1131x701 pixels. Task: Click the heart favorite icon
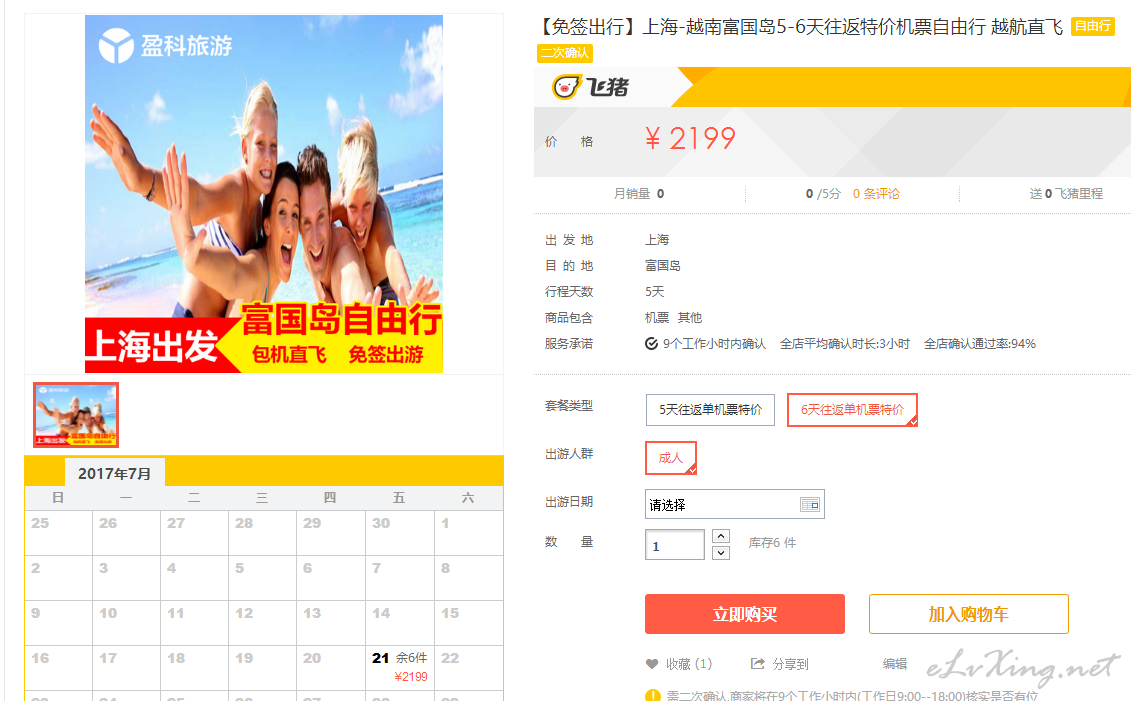tap(652, 664)
